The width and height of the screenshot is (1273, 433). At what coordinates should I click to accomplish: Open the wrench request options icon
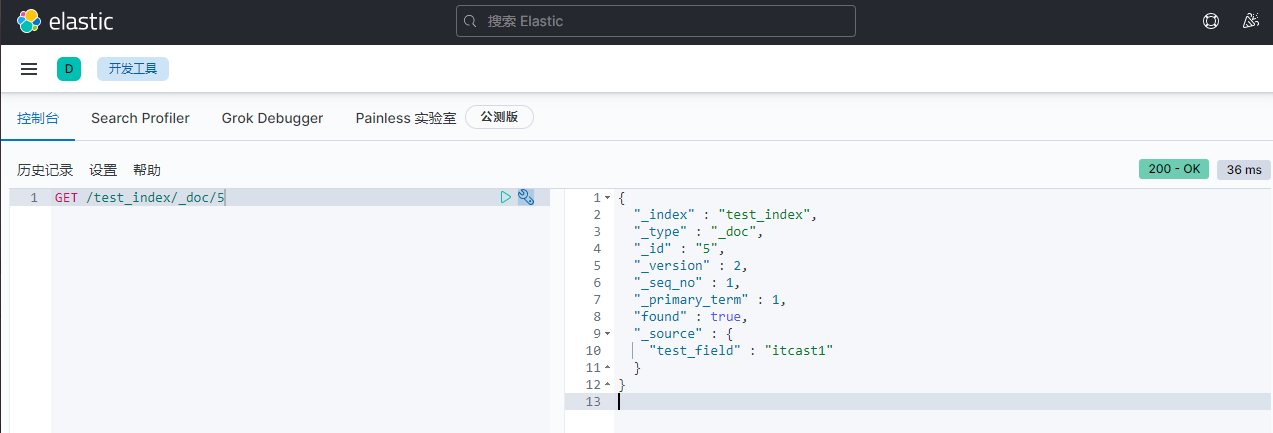pos(526,198)
